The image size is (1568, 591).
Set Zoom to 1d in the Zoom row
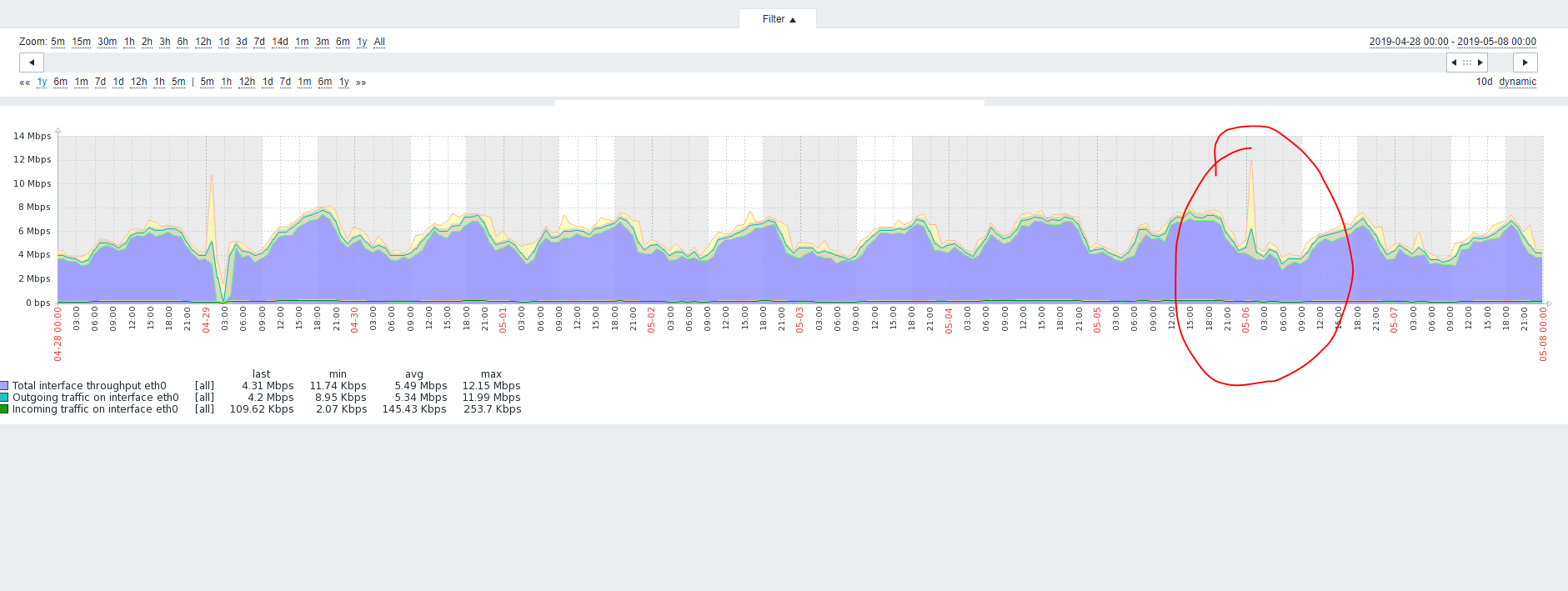[223, 42]
